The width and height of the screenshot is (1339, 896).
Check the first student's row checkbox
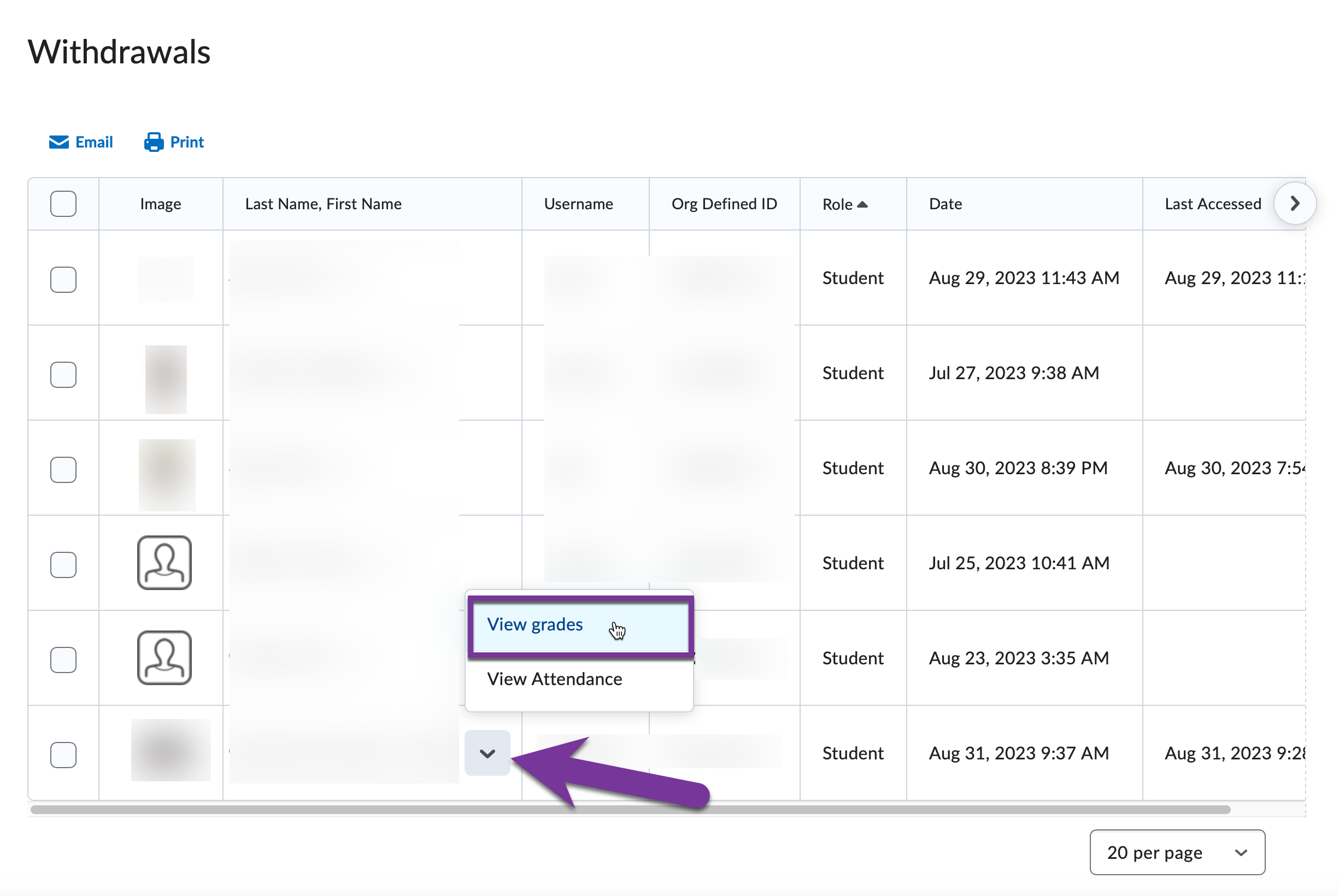pos(63,279)
